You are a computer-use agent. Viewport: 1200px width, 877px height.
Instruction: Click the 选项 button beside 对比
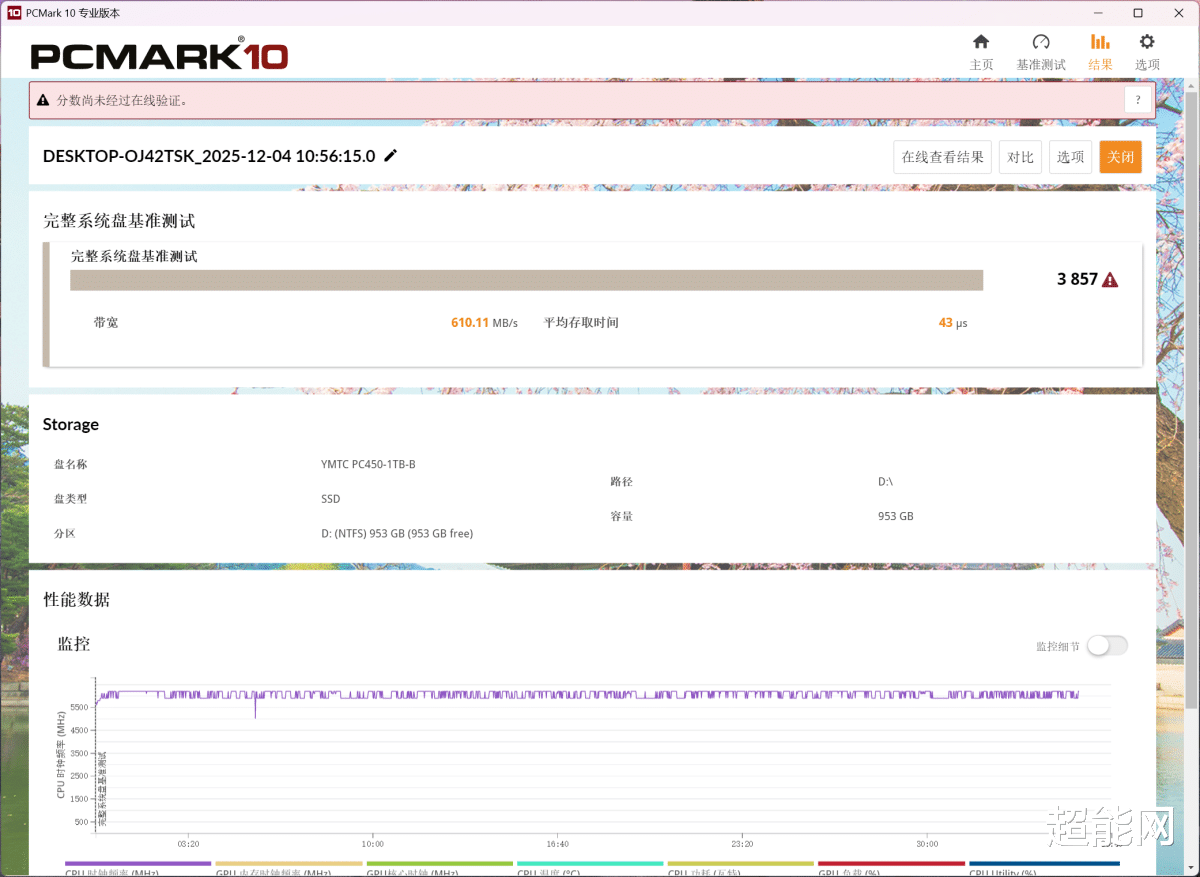1070,157
